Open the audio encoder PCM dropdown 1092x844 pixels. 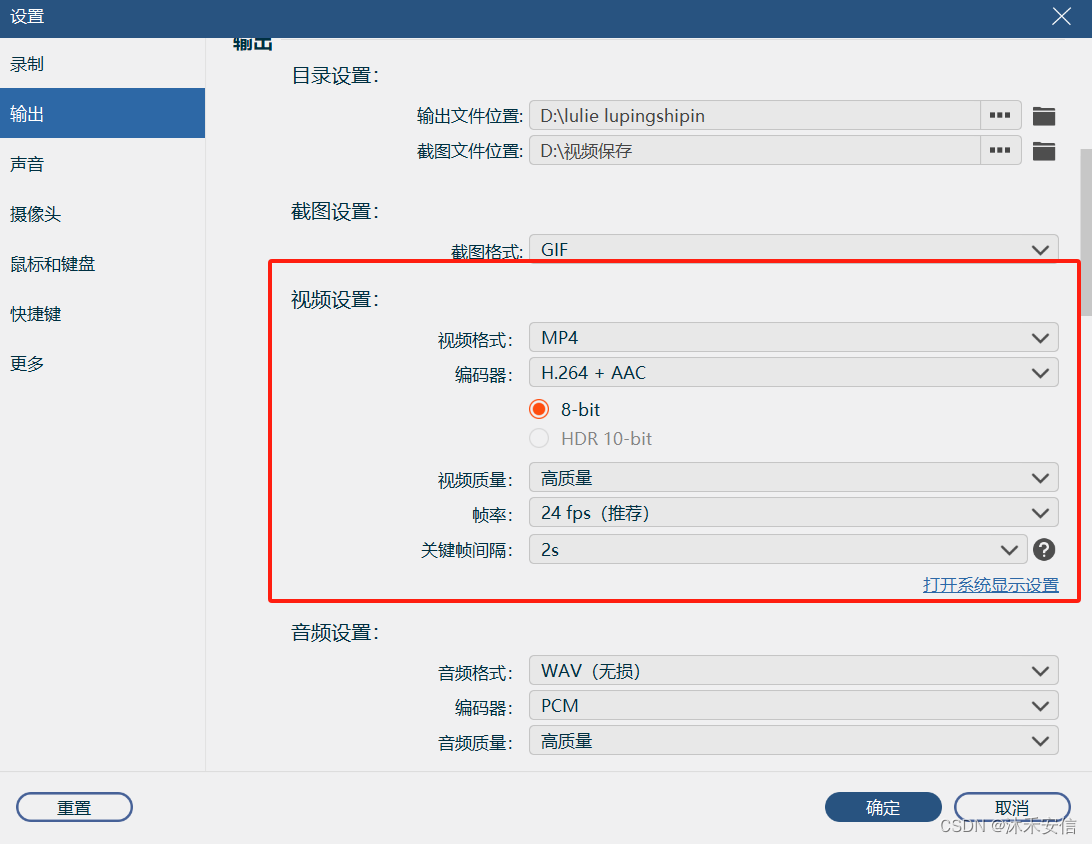click(794, 705)
